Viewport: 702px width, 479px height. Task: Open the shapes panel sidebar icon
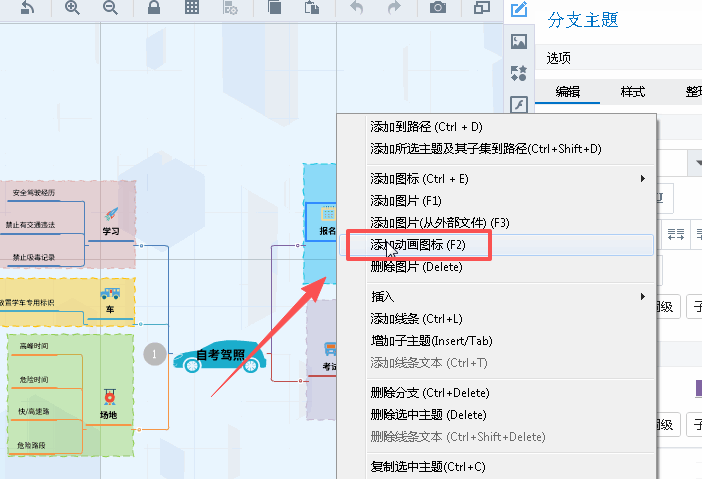(x=519, y=73)
